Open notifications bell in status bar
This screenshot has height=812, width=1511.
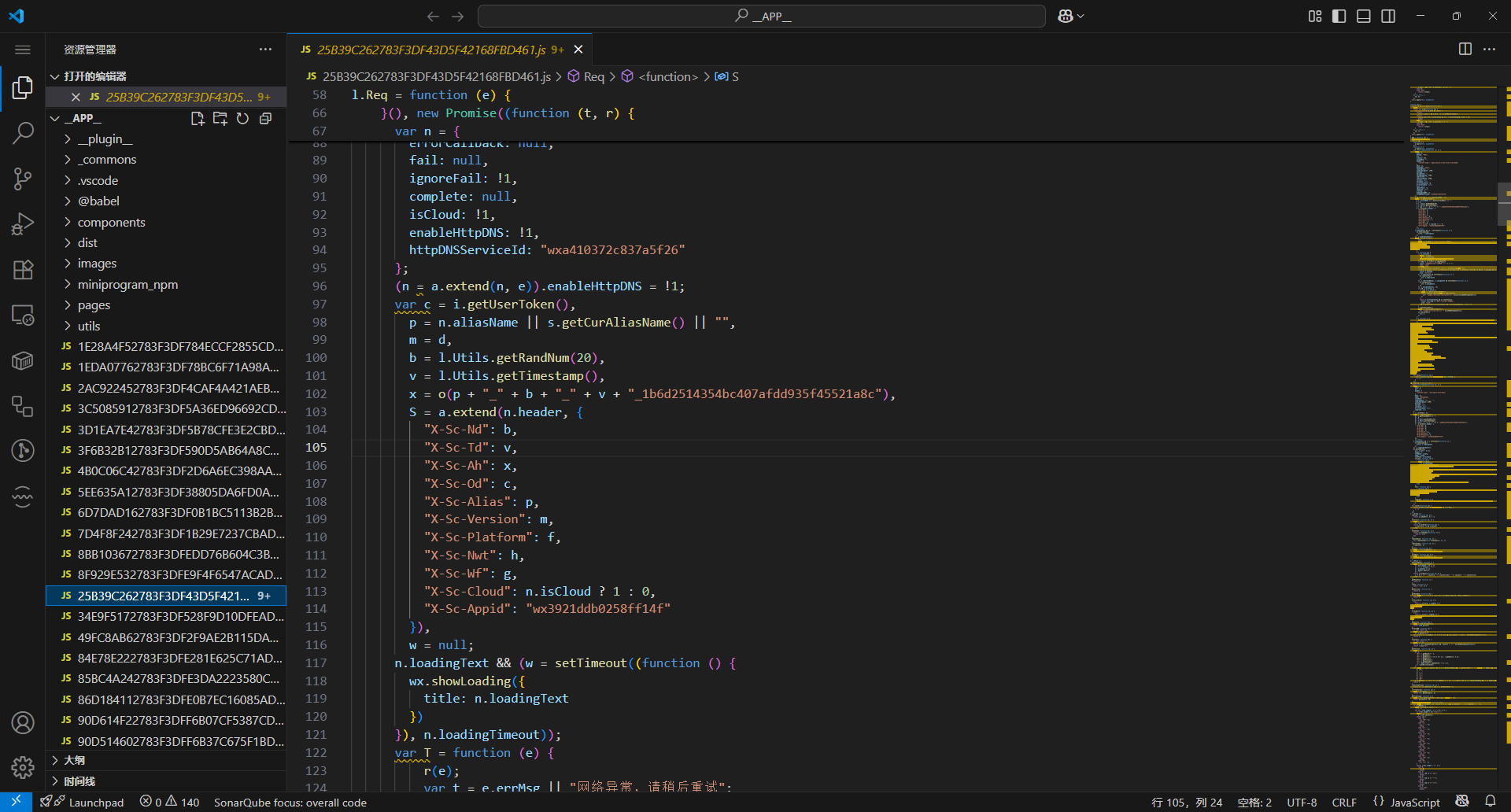pyautogui.click(x=1491, y=802)
